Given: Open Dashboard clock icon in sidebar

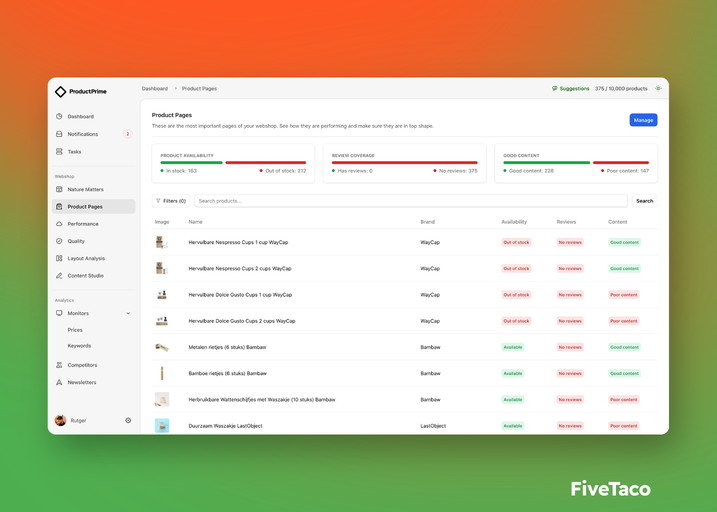Looking at the screenshot, I should (59, 117).
